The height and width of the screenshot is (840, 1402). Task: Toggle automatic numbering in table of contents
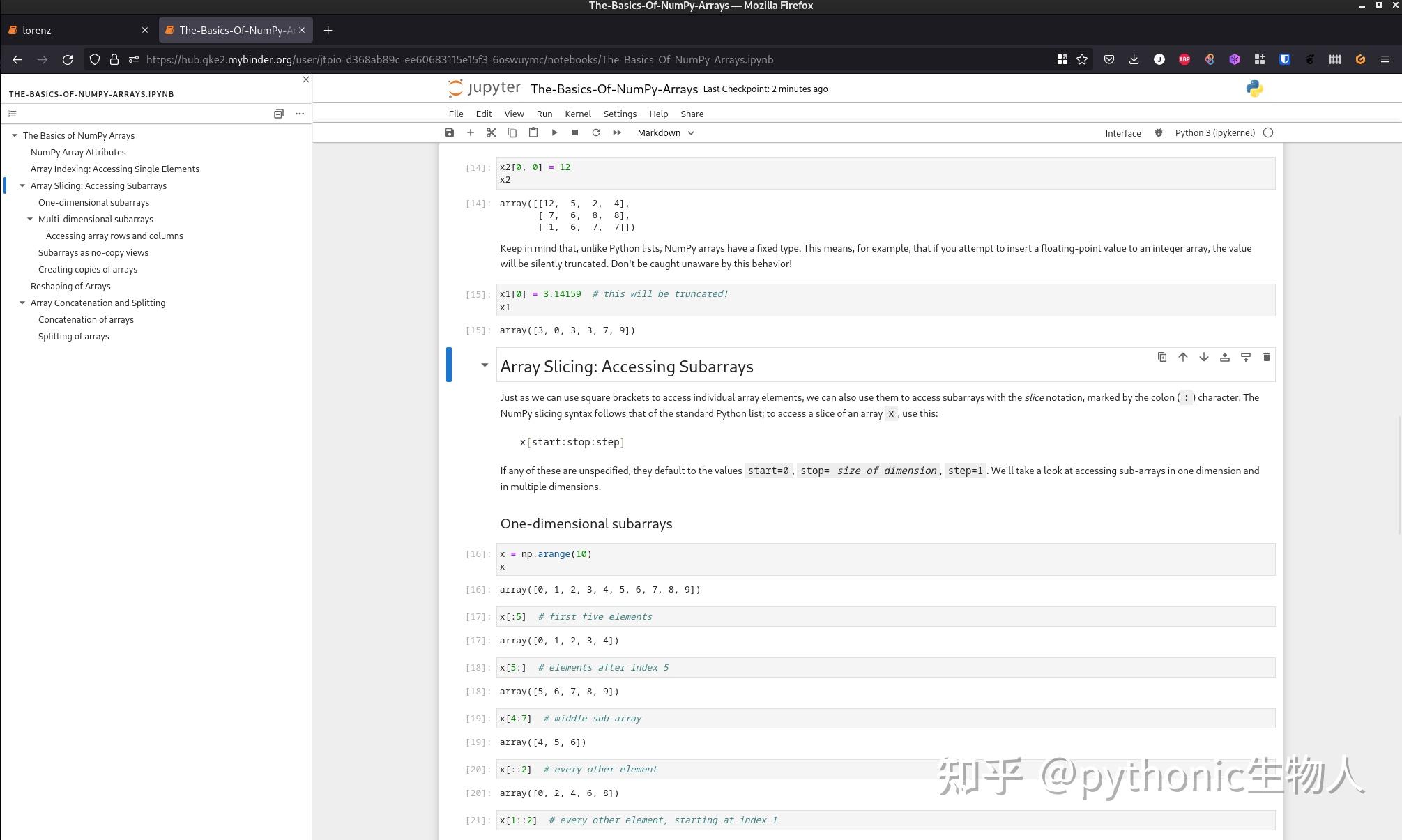tap(13, 113)
